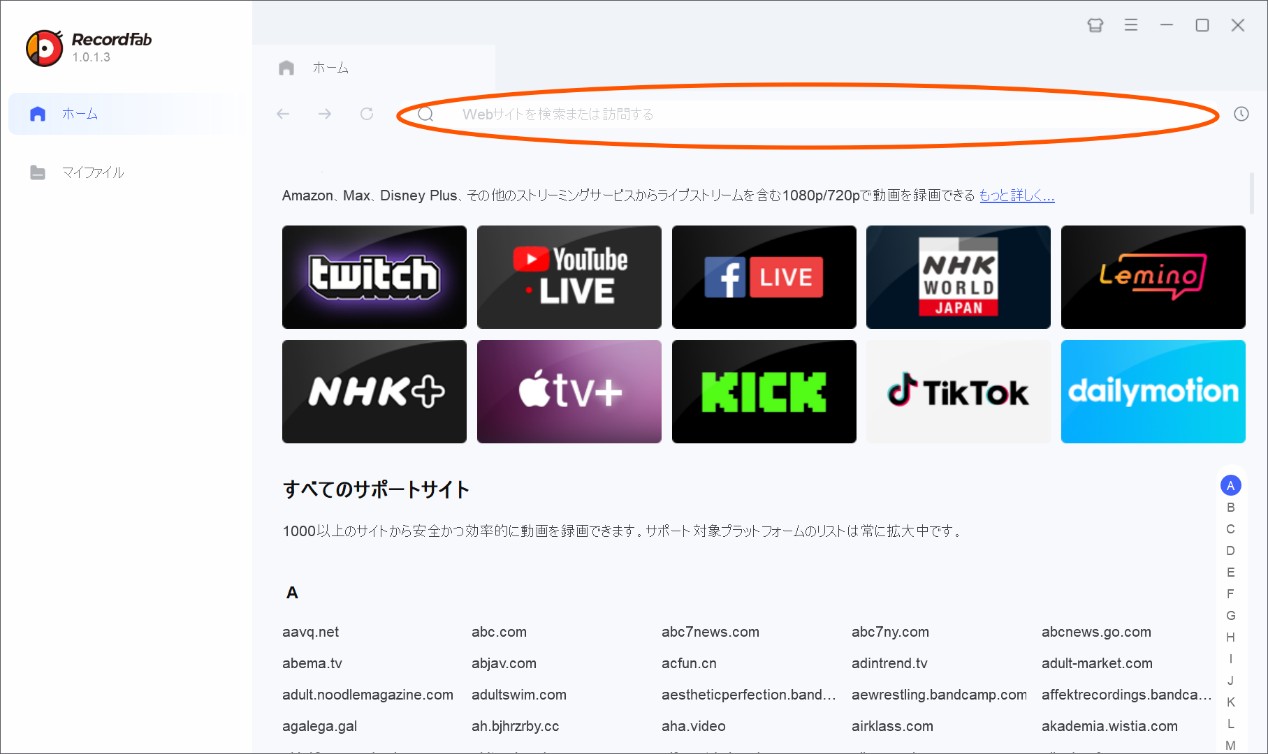1268x754 pixels.
Task: Click the もっと詳しく... link
Action: 1016,195
